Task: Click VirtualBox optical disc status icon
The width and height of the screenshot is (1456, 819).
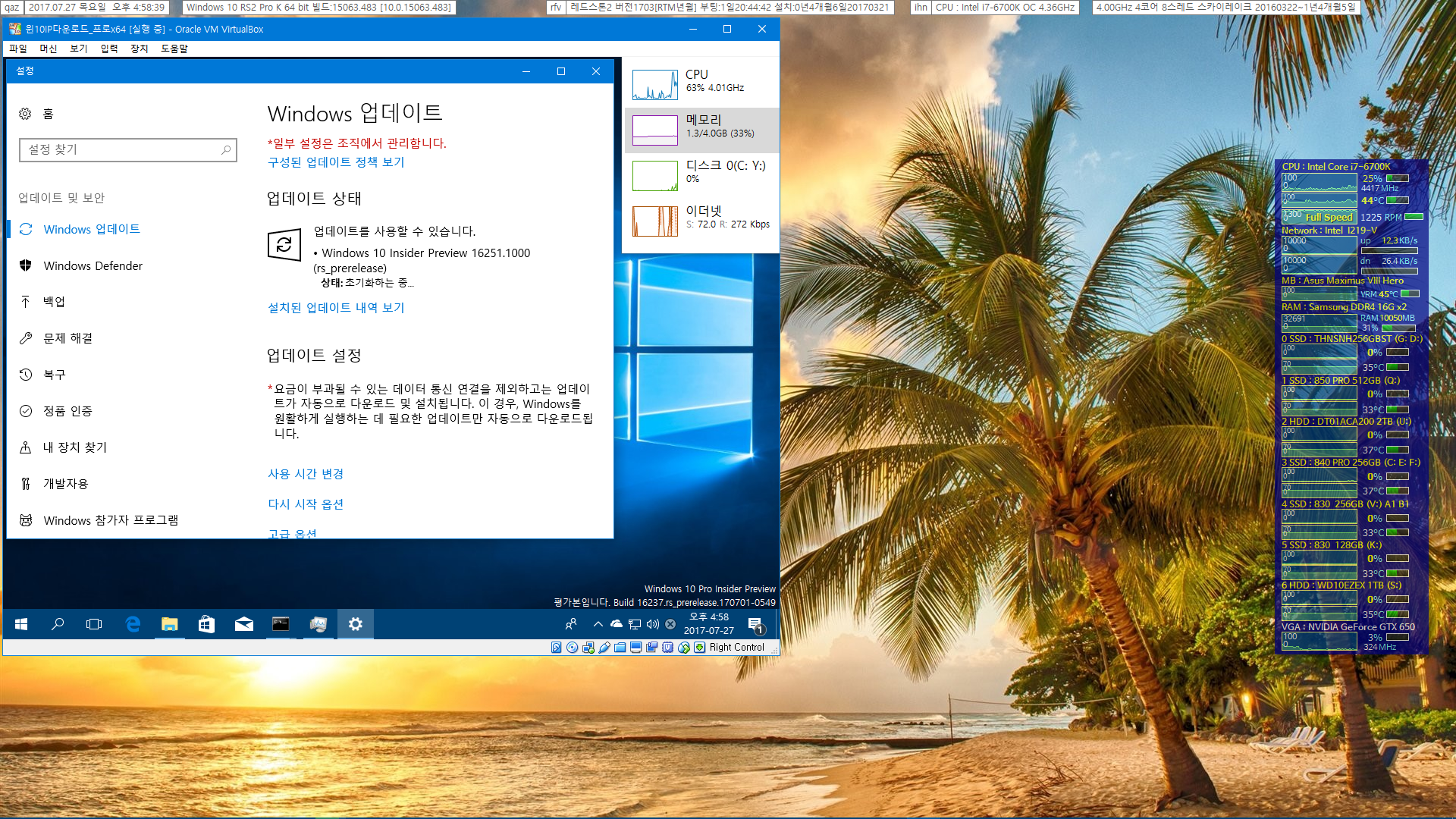Action: (572, 647)
